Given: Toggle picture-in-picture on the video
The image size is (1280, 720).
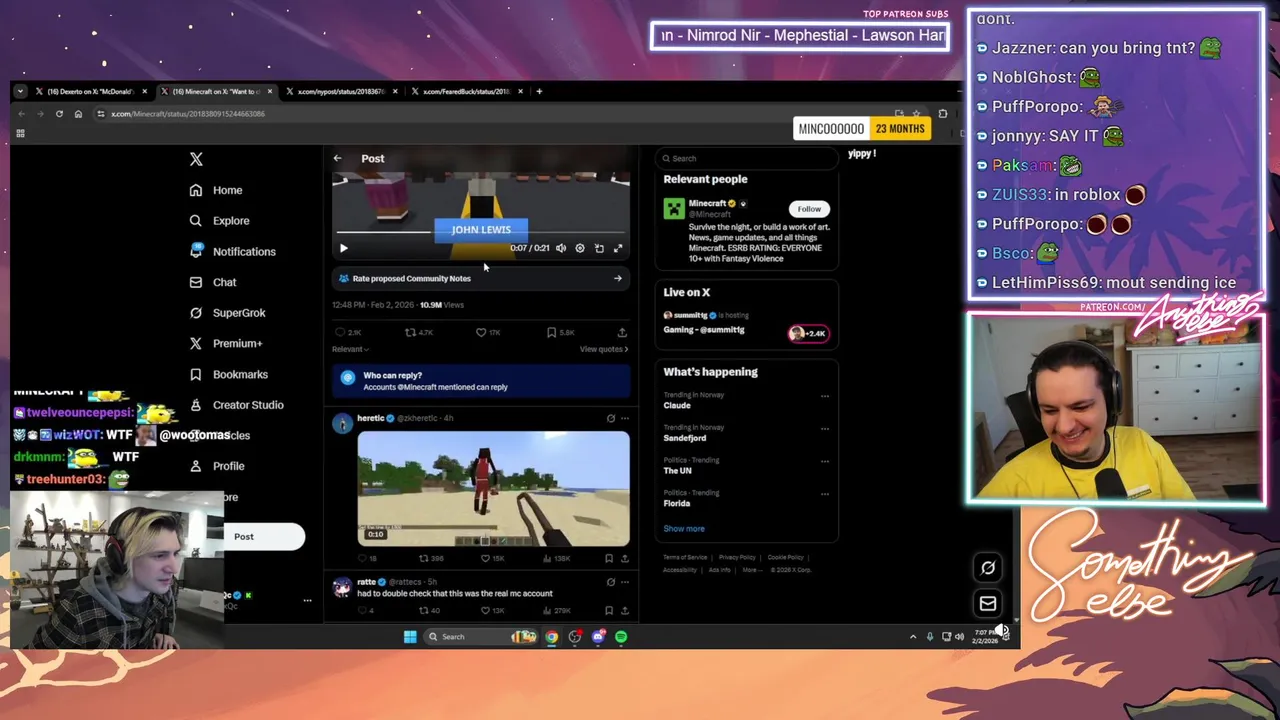Looking at the screenshot, I should [599, 248].
